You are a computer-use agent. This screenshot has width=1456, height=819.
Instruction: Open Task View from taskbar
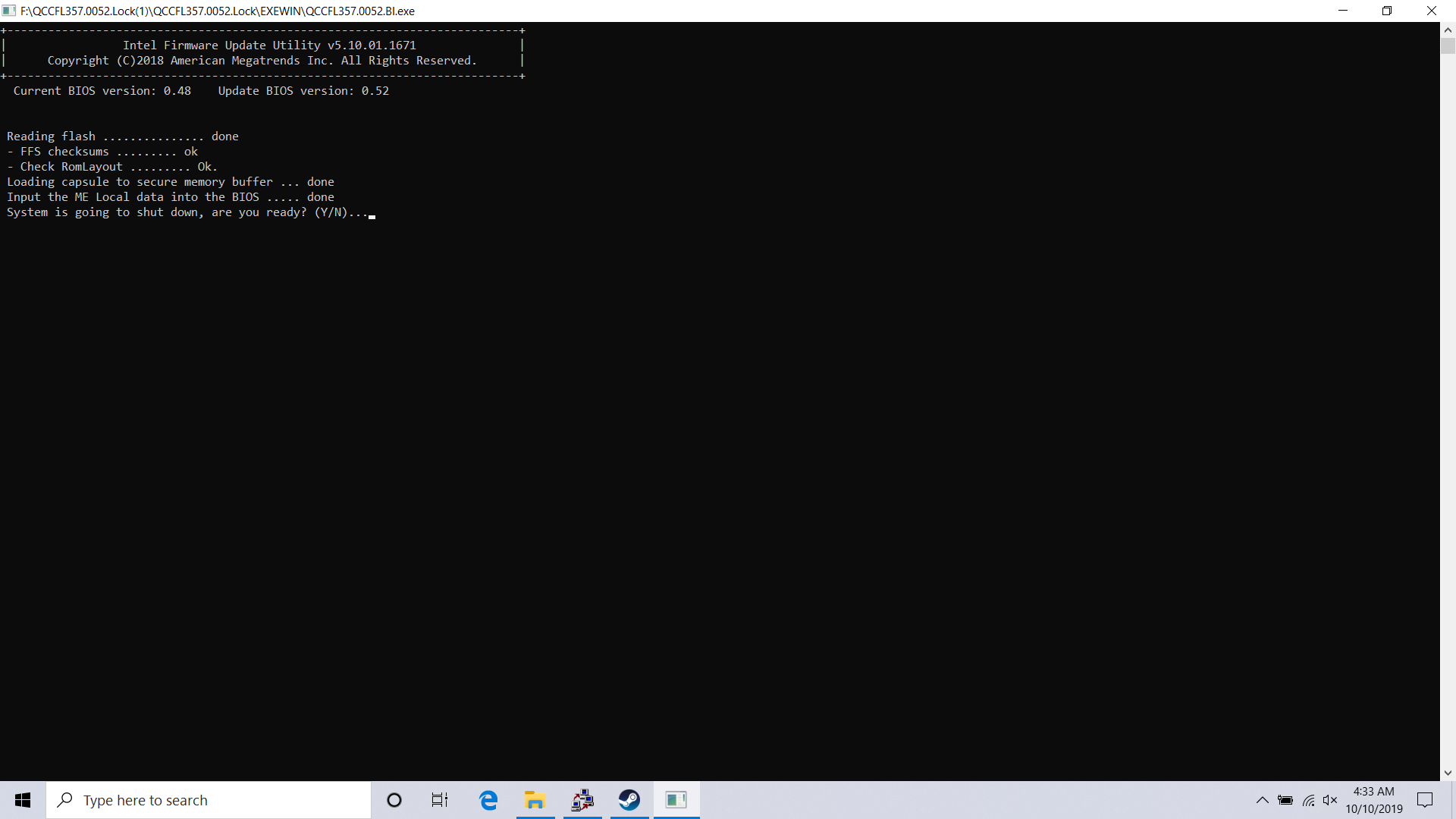point(440,800)
